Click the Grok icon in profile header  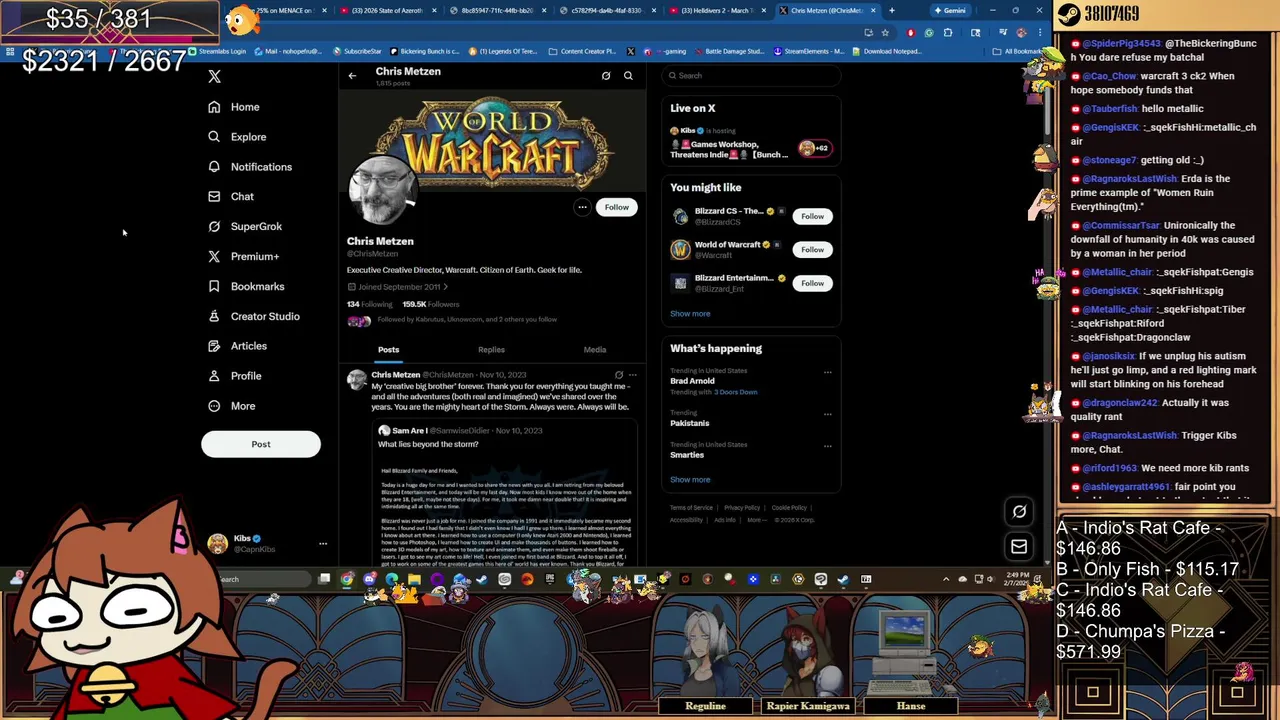[x=606, y=76]
